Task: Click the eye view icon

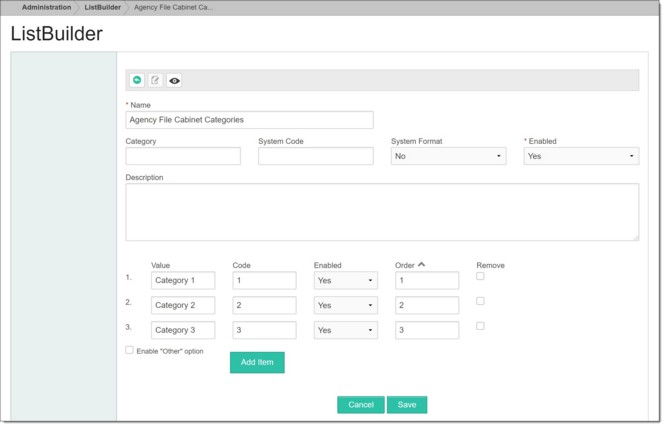Action: tap(174, 80)
